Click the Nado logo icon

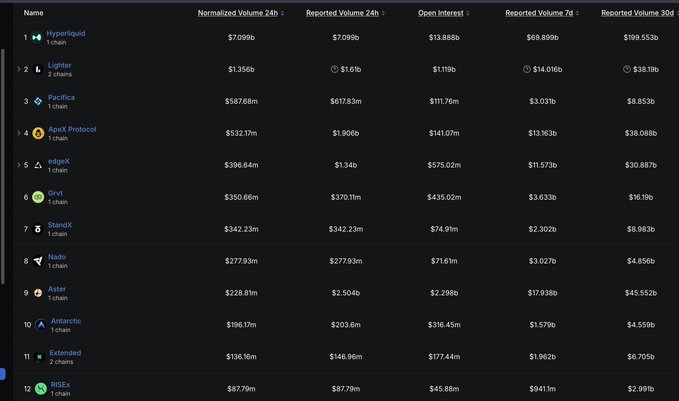coord(38,261)
